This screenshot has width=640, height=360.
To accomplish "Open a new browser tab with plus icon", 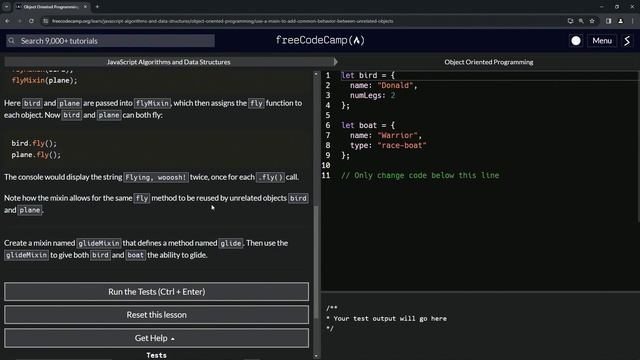I will point(97,7).
